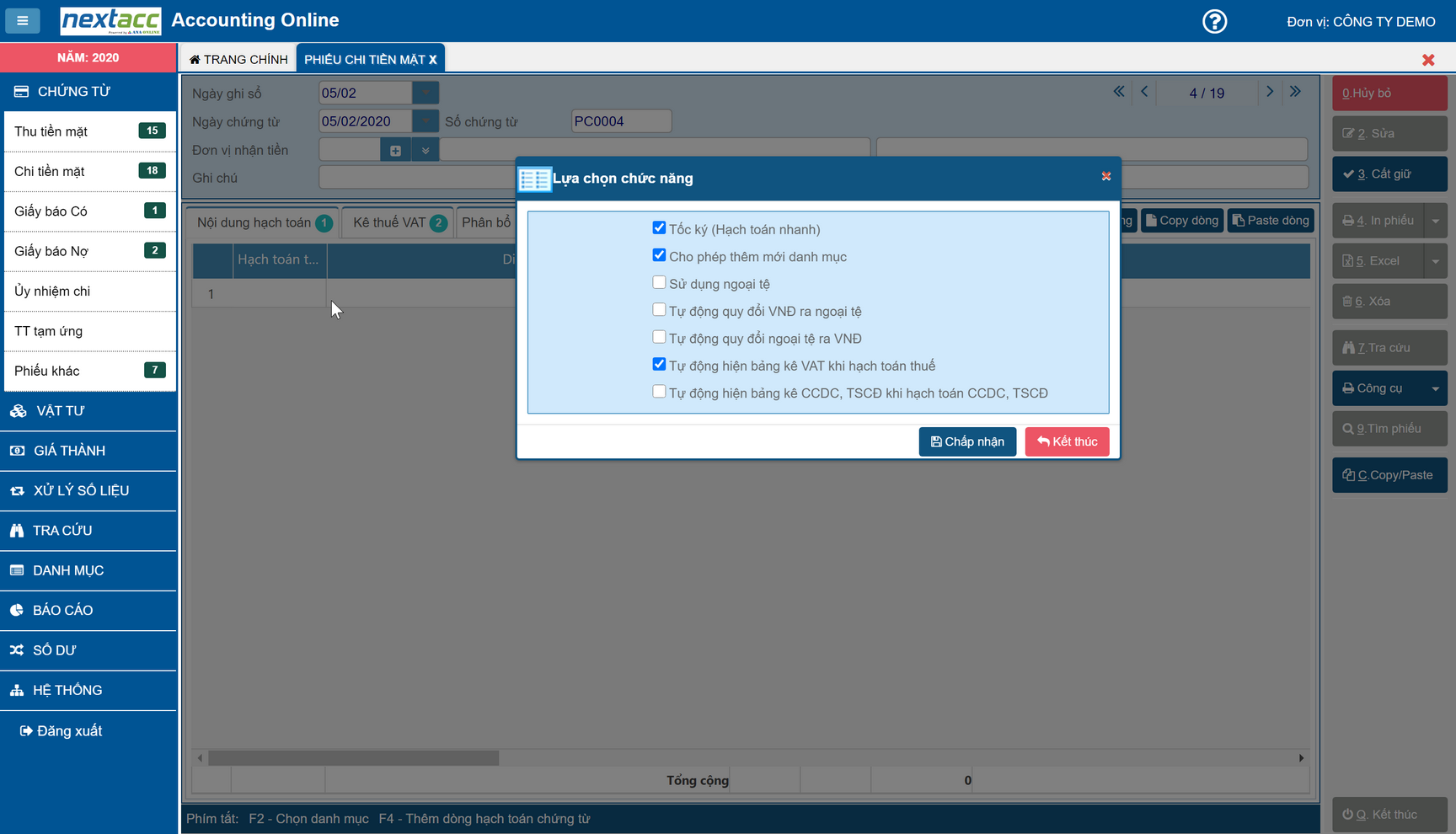Switch to the TRANG CHÍNH tab

point(238,59)
